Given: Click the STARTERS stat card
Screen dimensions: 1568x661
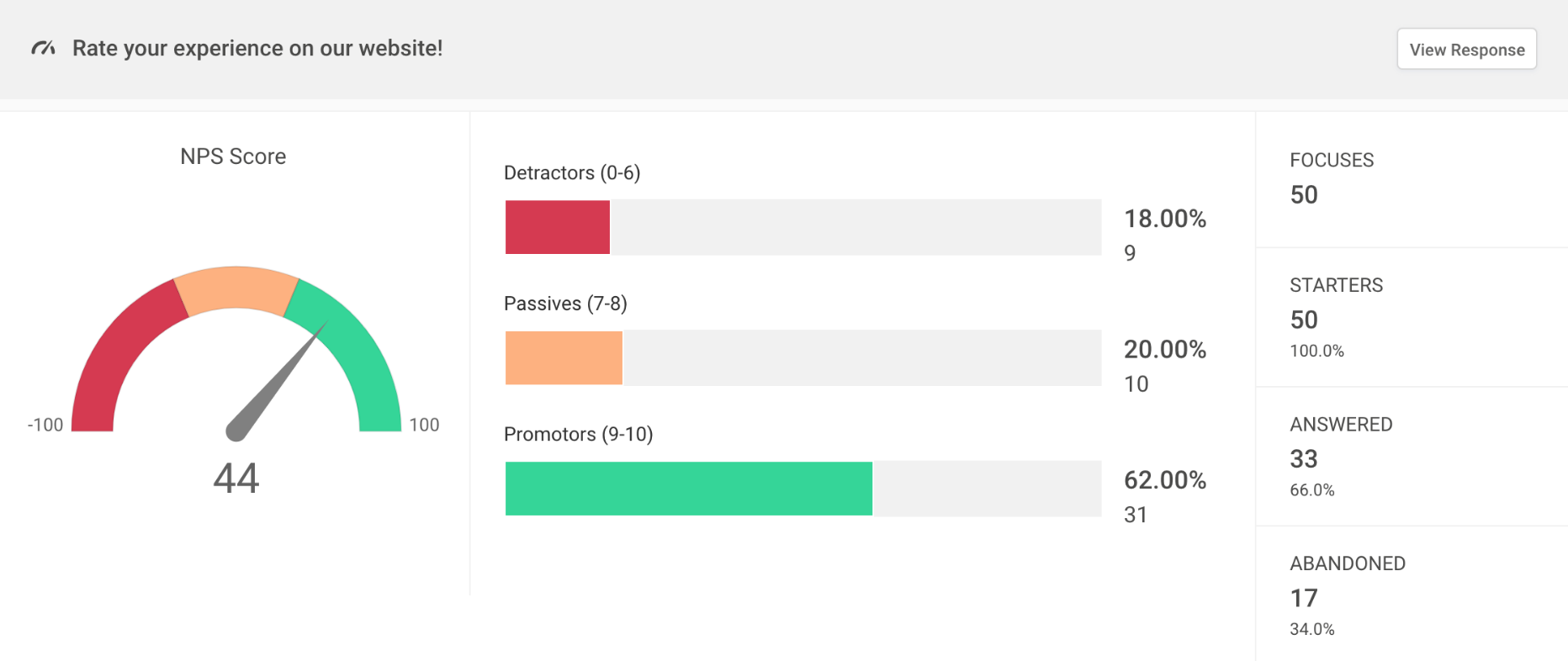Looking at the screenshot, I should [1412, 317].
